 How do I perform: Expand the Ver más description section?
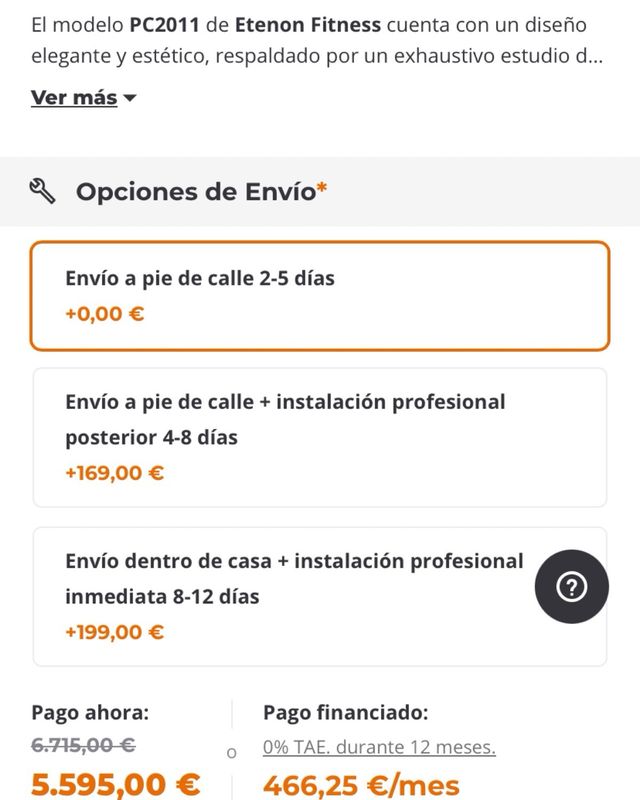click(70, 98)
